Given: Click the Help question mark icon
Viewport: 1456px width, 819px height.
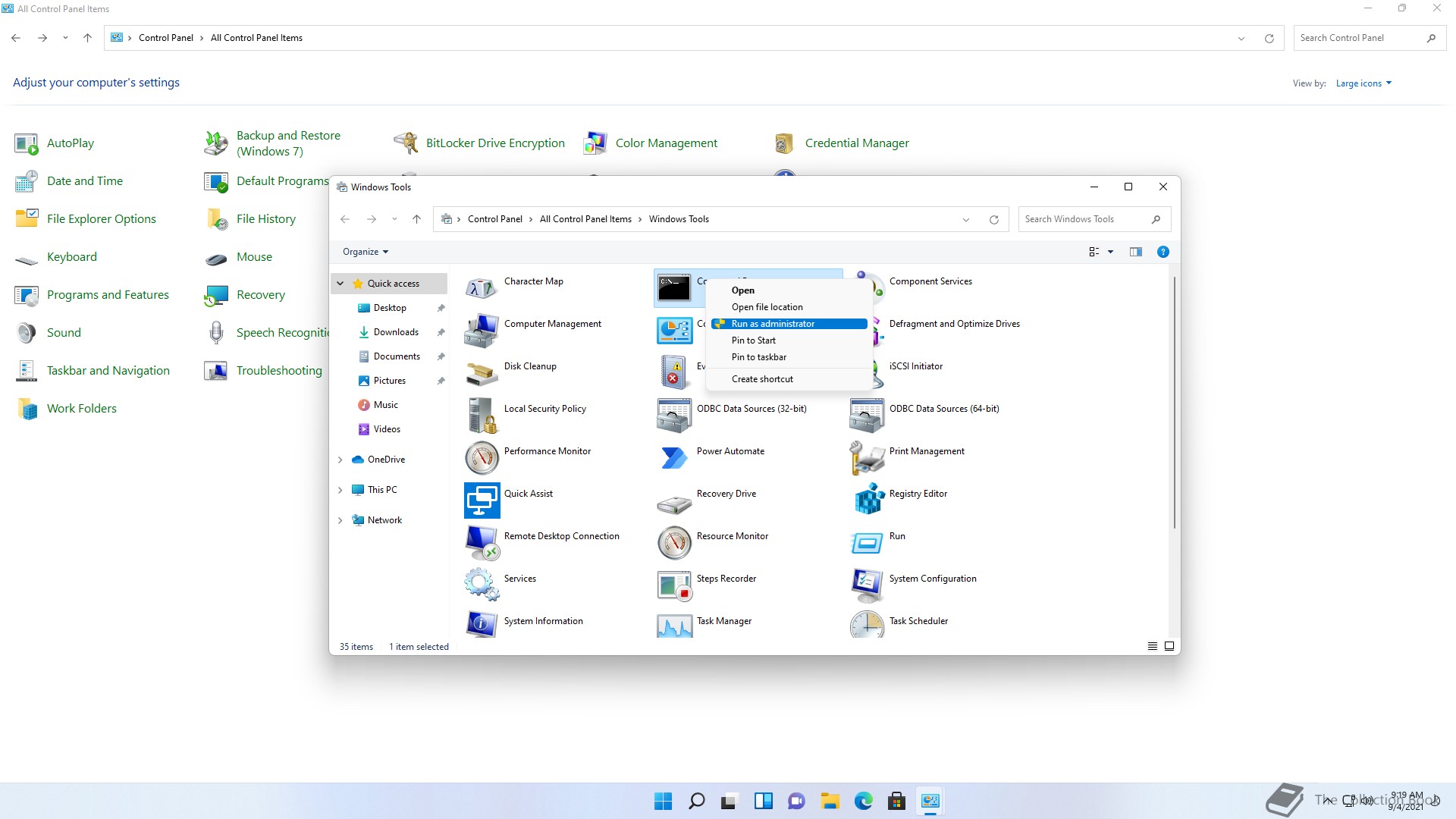Looking at the screenshot, I should coord(1163,252).
